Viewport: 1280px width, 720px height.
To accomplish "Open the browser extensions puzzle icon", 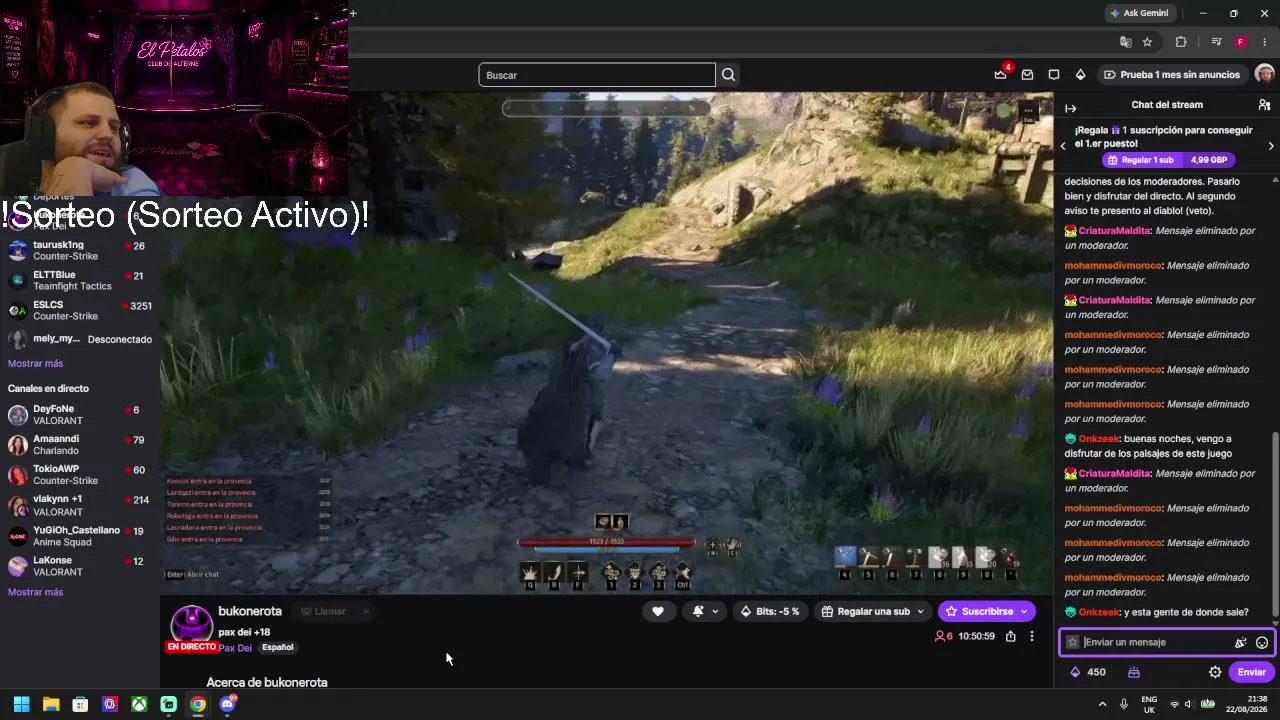I will pyautogui.click(x=1181, y=42).
